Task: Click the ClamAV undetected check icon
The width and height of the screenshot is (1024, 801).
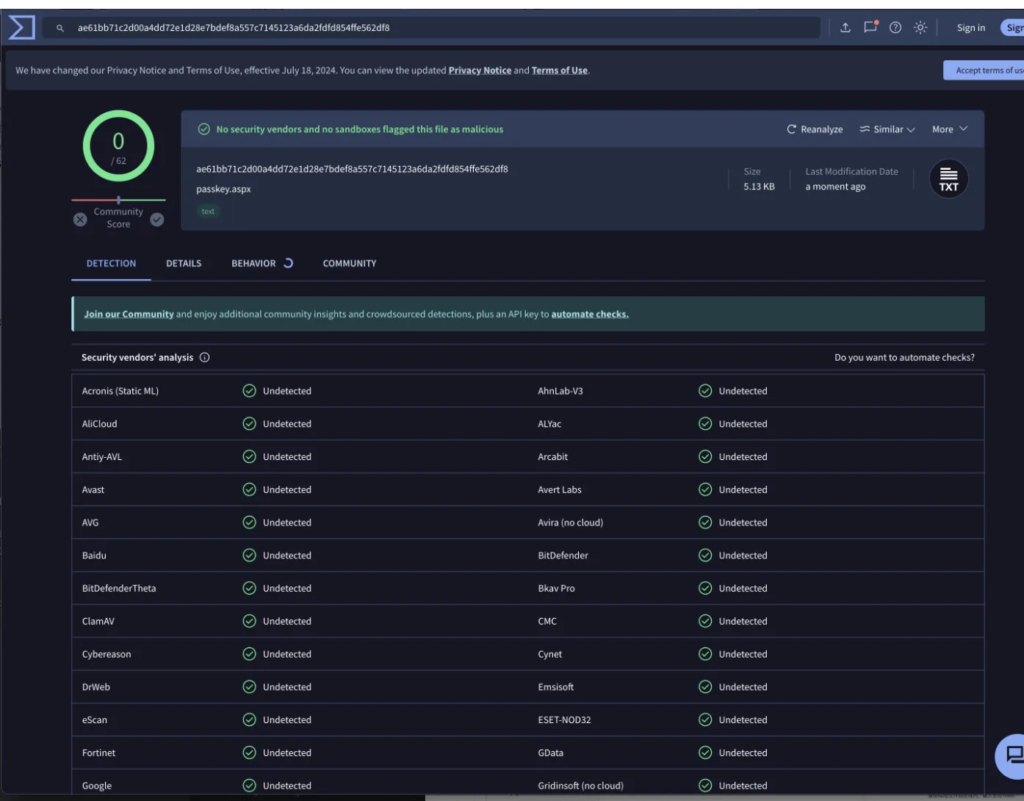Action: click(x=249, y=621)
